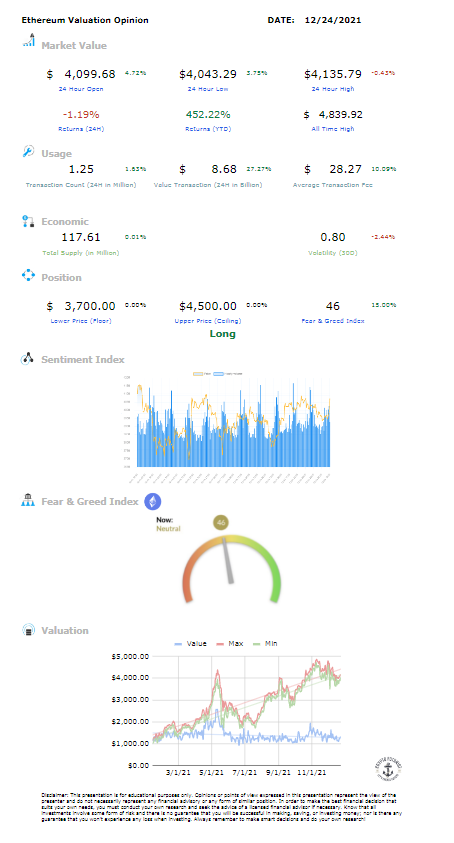
Task: Click the Position section icon
Action: click(x=28, y=276)
